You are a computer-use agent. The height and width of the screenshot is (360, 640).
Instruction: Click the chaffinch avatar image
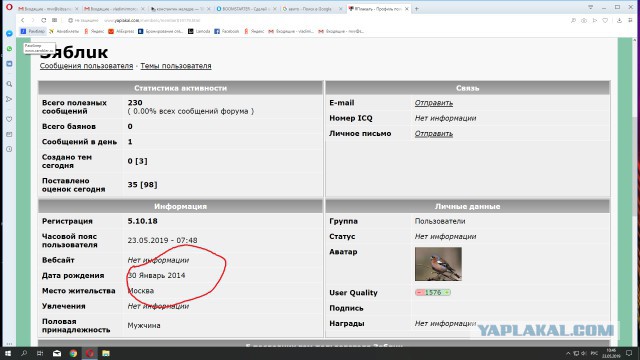[438, 264]
